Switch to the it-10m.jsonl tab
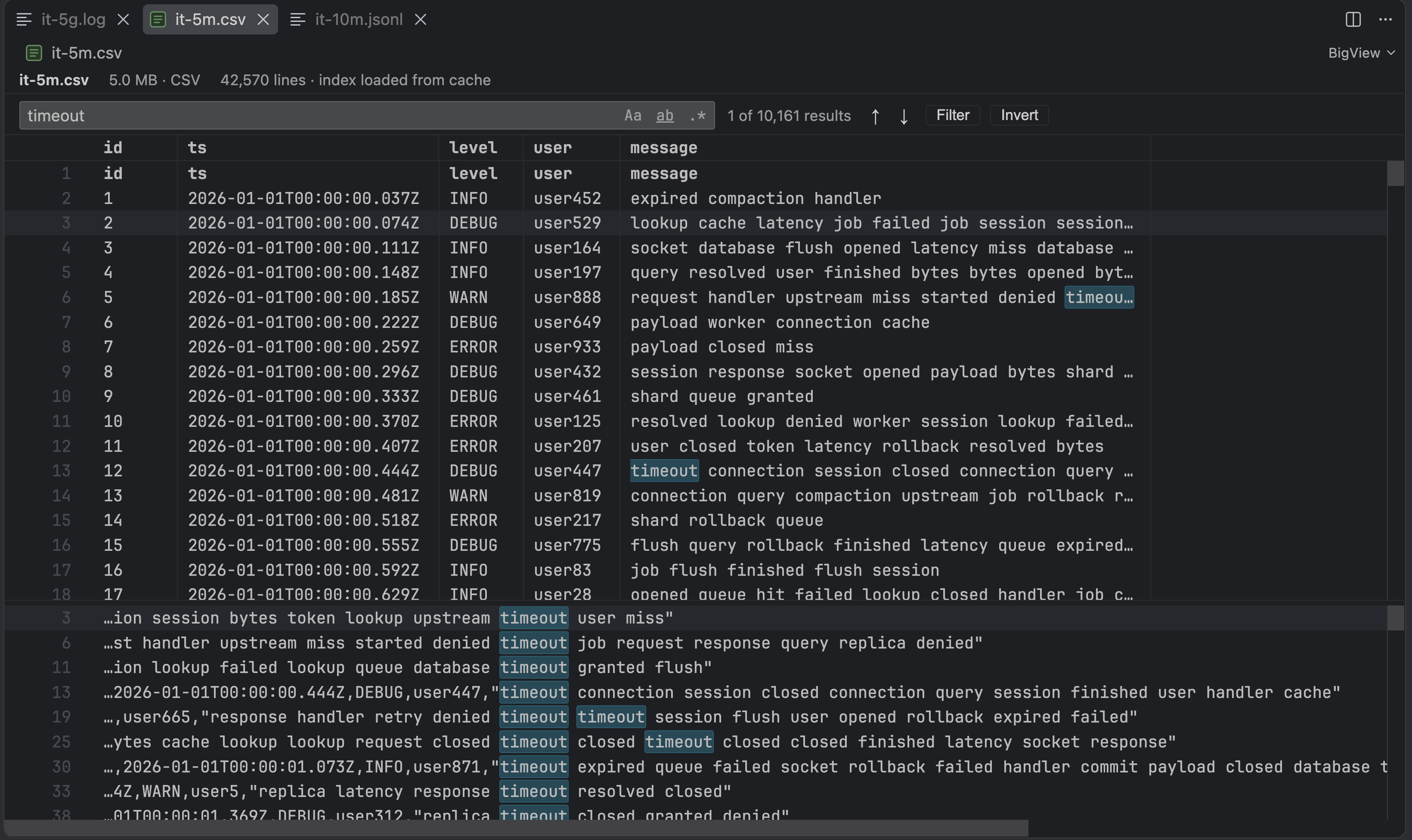This screenshot has height=840, width=1412. coord(359,20)
